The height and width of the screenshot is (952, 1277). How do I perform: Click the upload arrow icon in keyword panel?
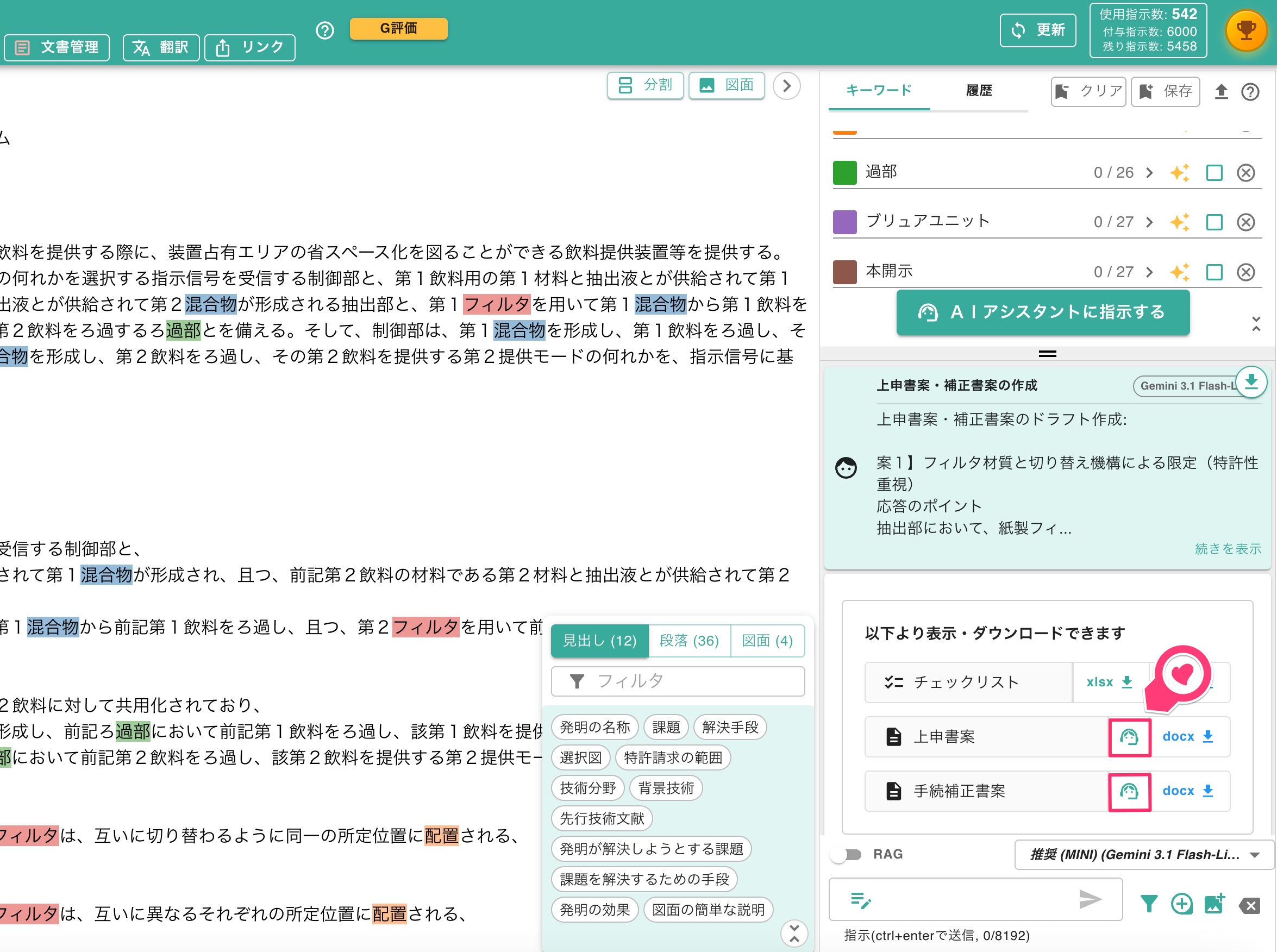click(x=1221, y=92)
